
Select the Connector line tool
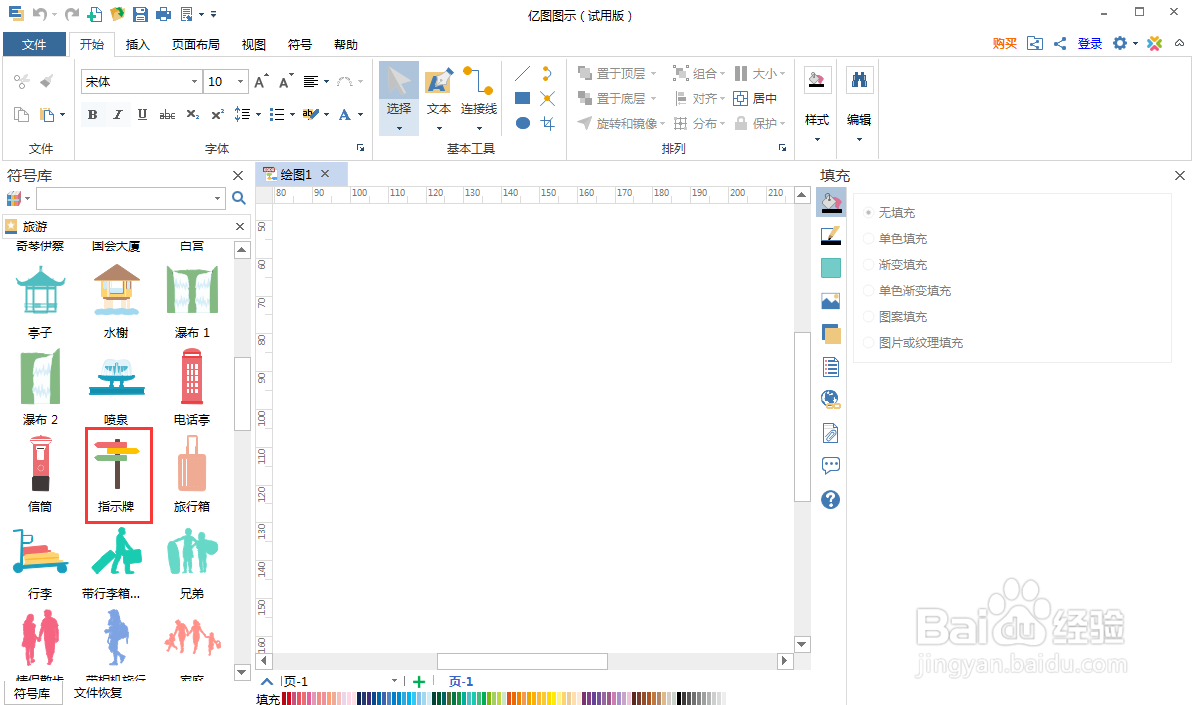(x=478, y=97)
